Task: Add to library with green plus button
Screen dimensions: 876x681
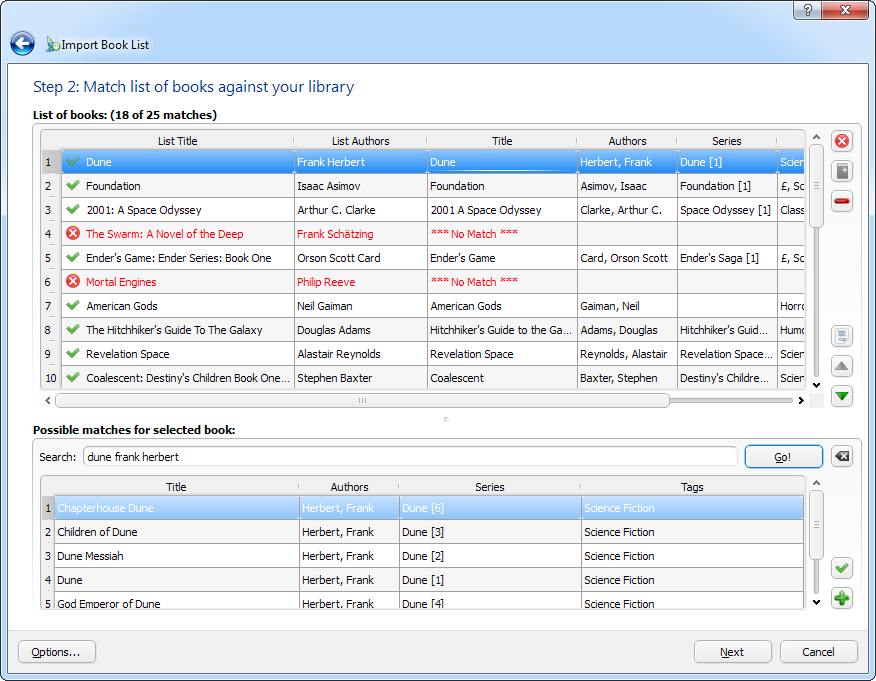Action: 842,598
